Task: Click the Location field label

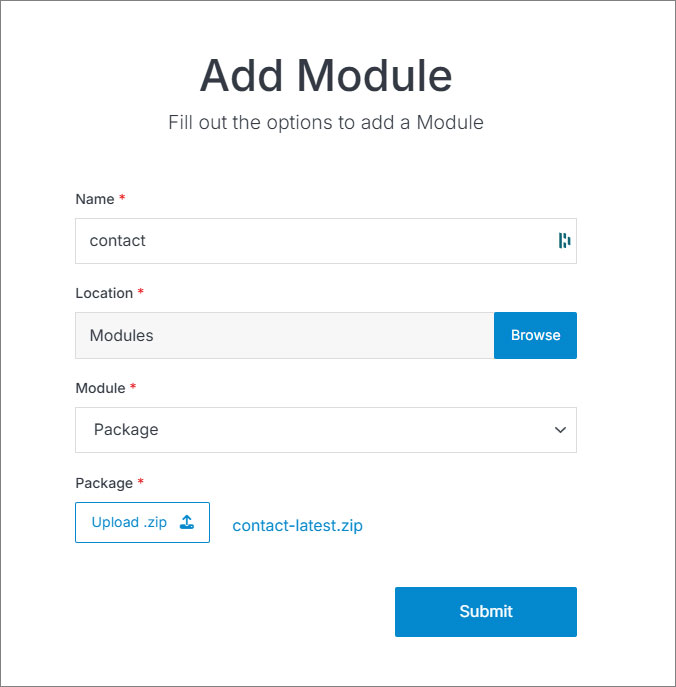Action: (x=104, y=293)
